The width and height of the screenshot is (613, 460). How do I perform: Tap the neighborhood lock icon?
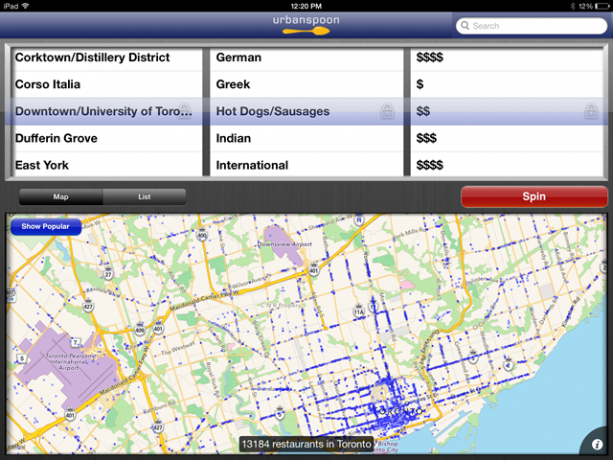(x=185, y=110)
